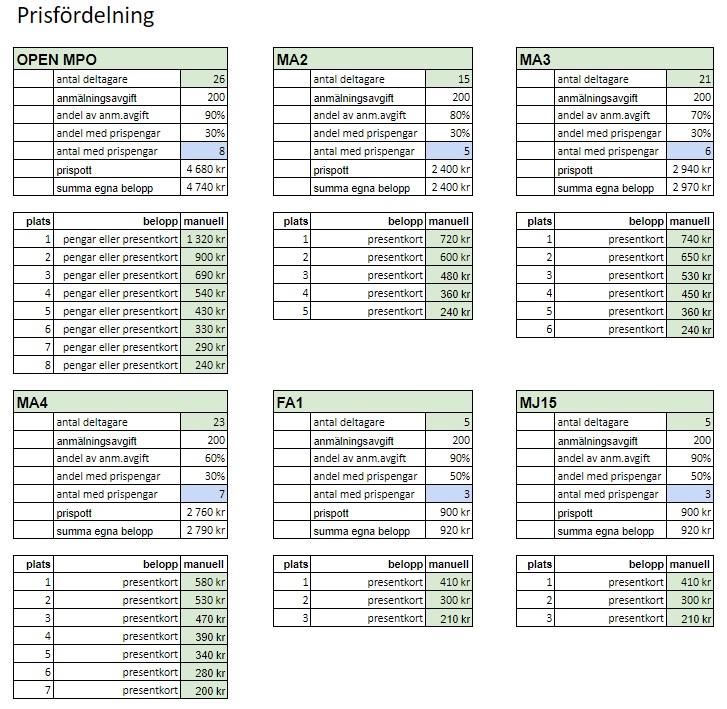Select OPEN MPO andel av anm.avgift 90% cell
This screenshot has height=709, width=727.
tap(204, 115)
